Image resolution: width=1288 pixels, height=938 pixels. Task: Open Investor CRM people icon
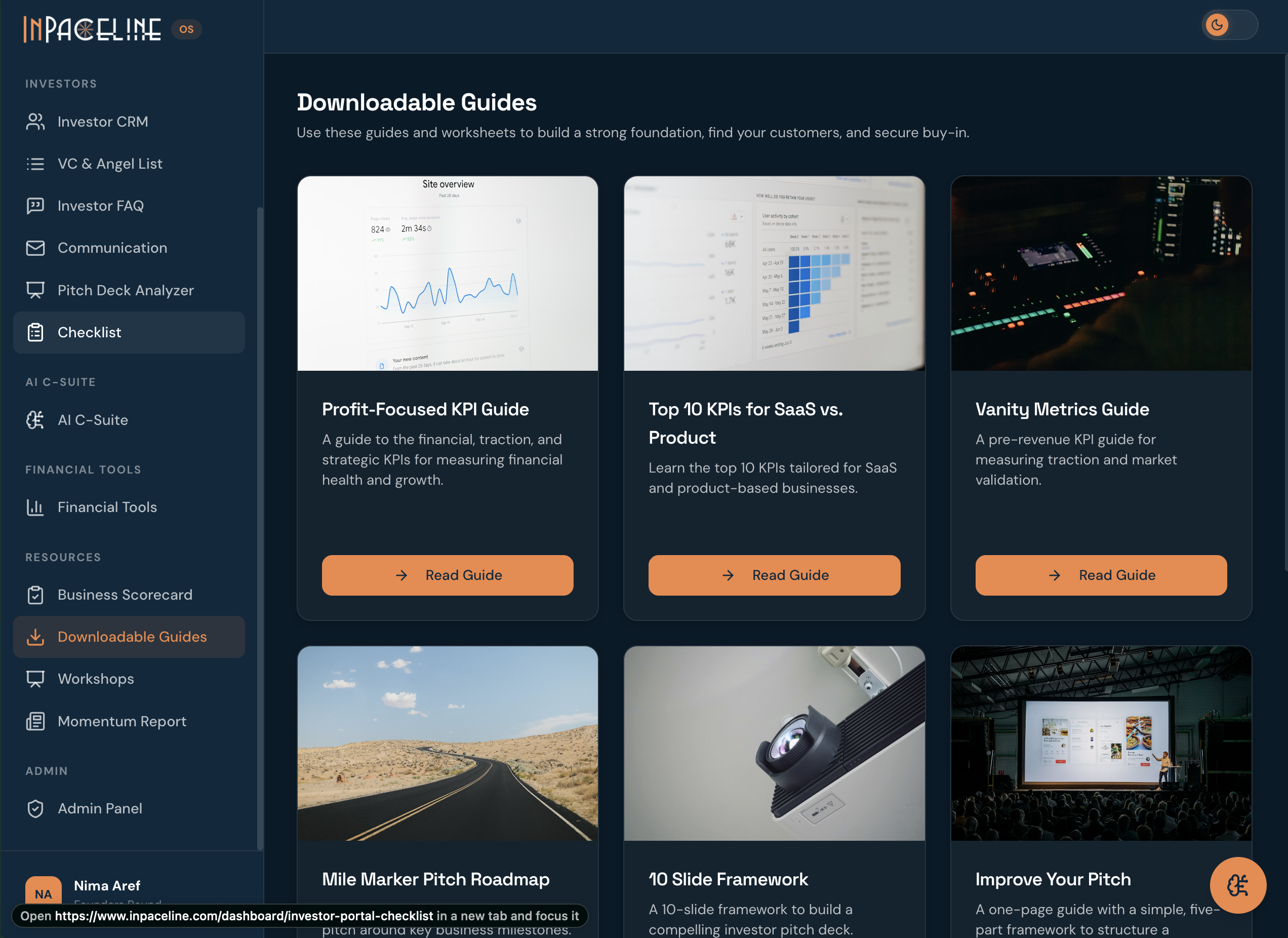[x=35, y=122]
